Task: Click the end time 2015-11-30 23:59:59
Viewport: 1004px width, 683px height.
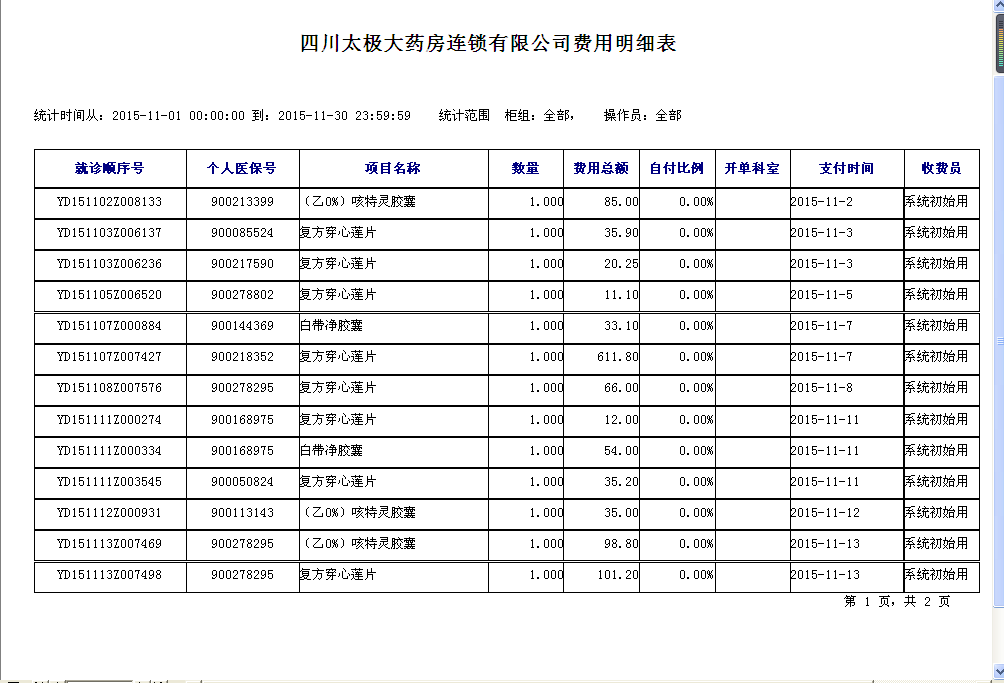Action: point(344,116)
